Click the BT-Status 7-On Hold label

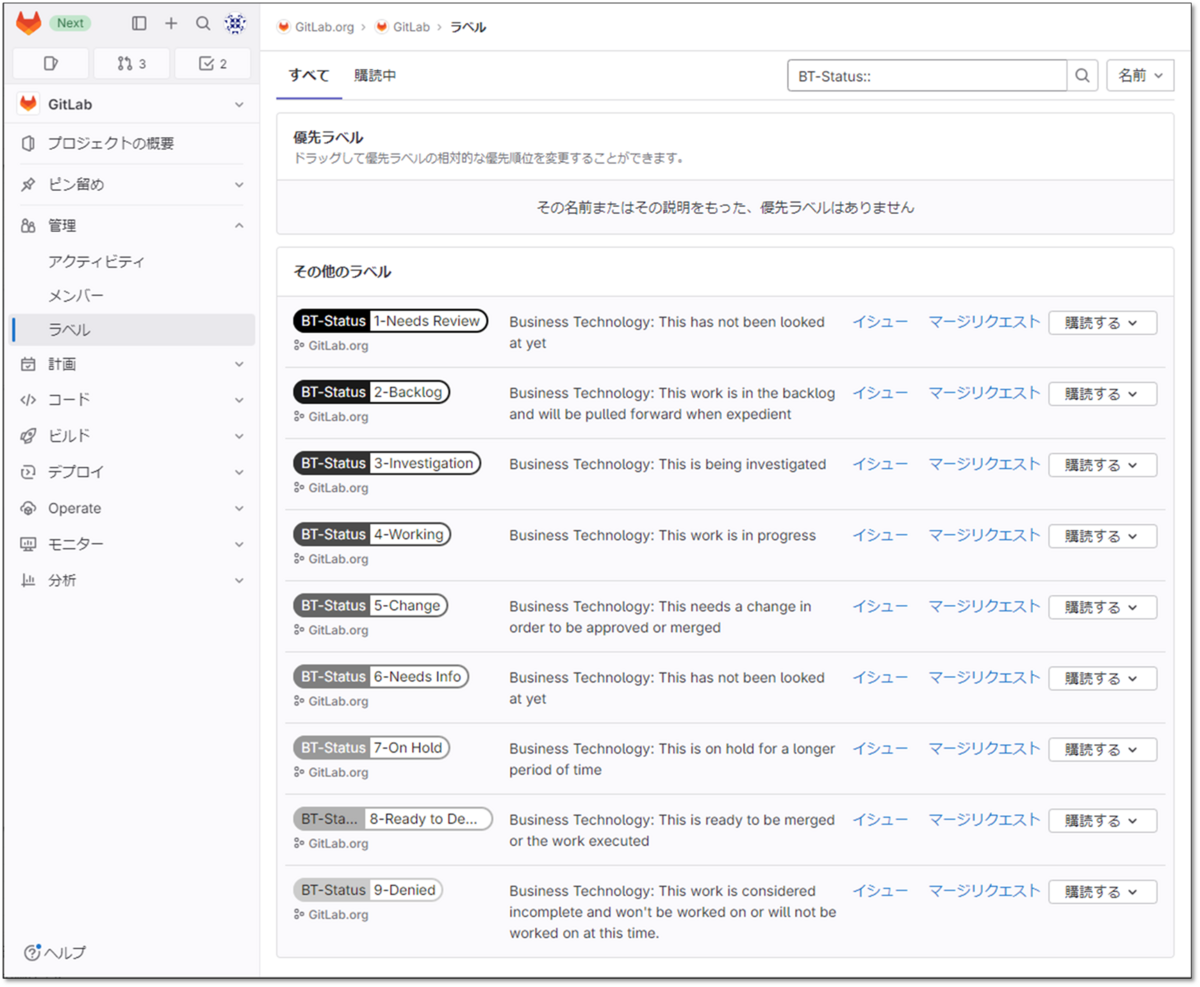pyautogui.click(x=371, y=747)
